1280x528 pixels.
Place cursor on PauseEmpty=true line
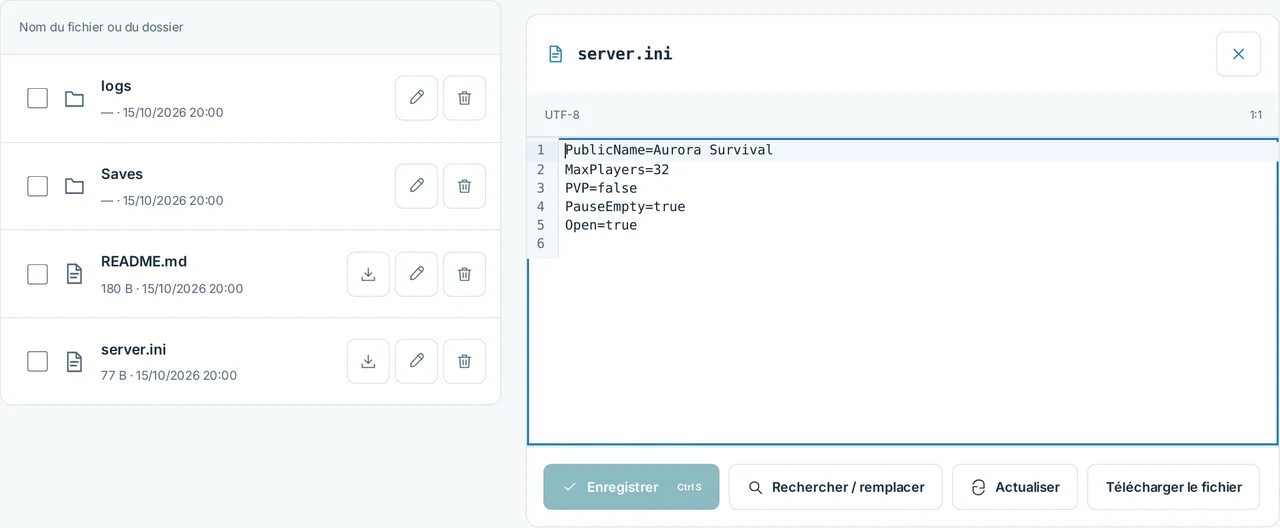625,207
